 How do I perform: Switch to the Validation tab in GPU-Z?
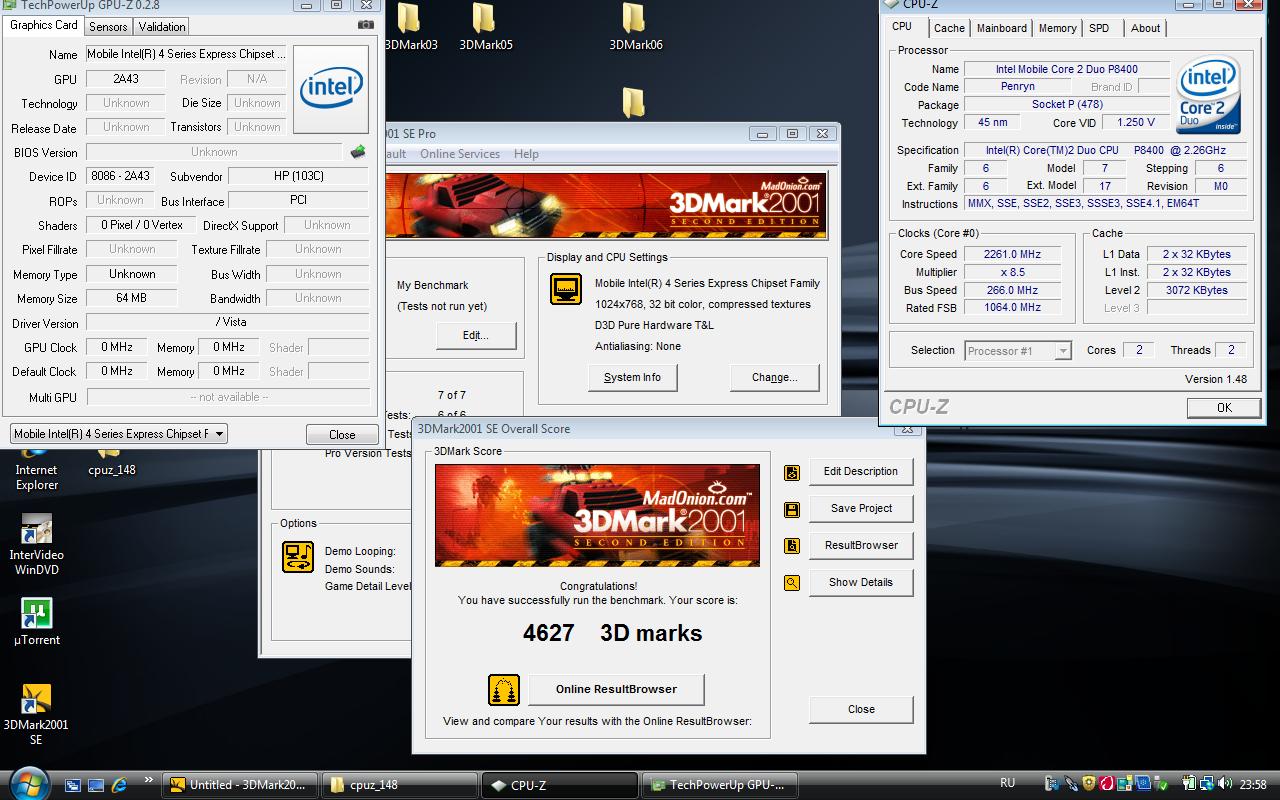[x=161, y=27]
